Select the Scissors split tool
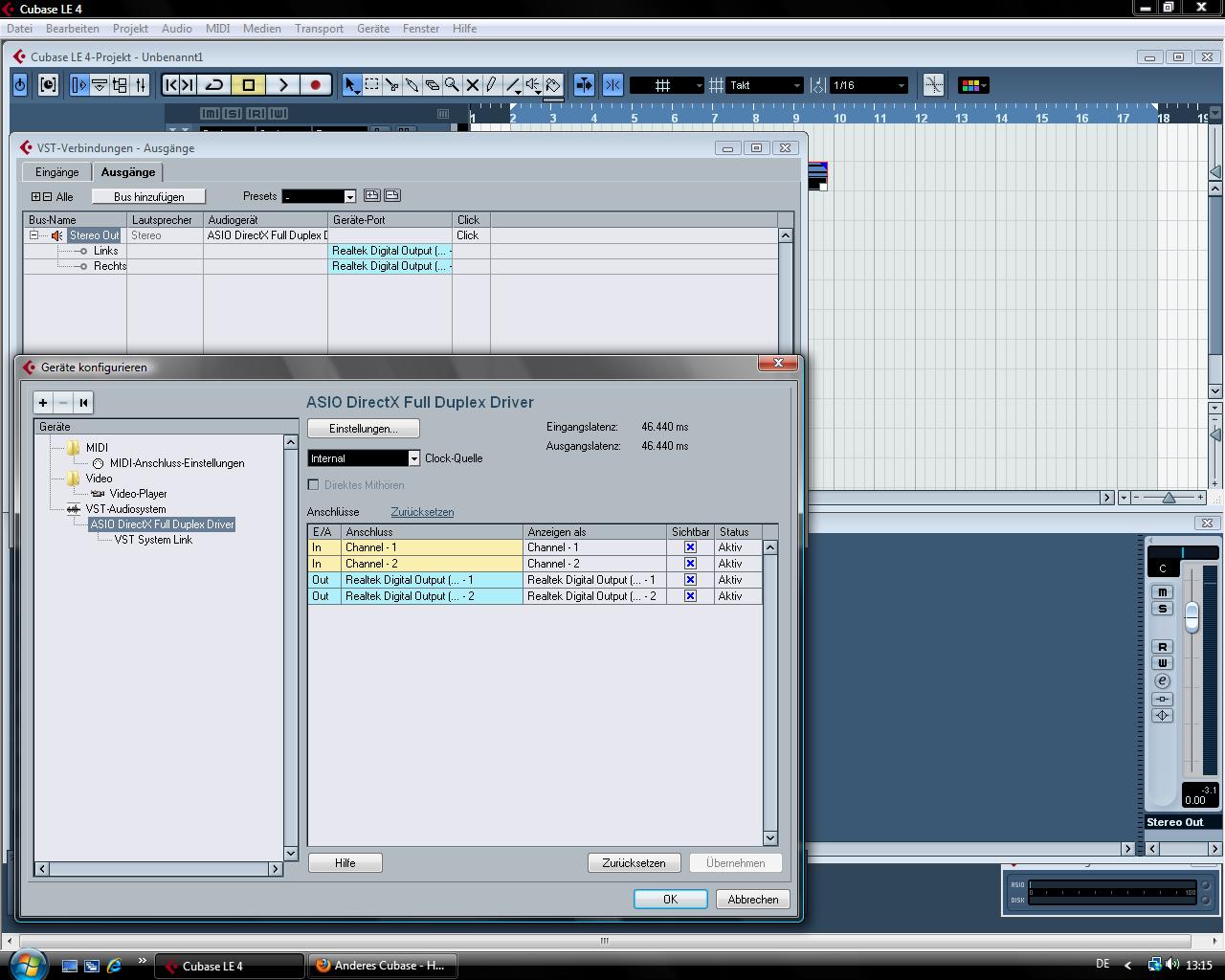The image size is (1225, 980). coord(391,85)
